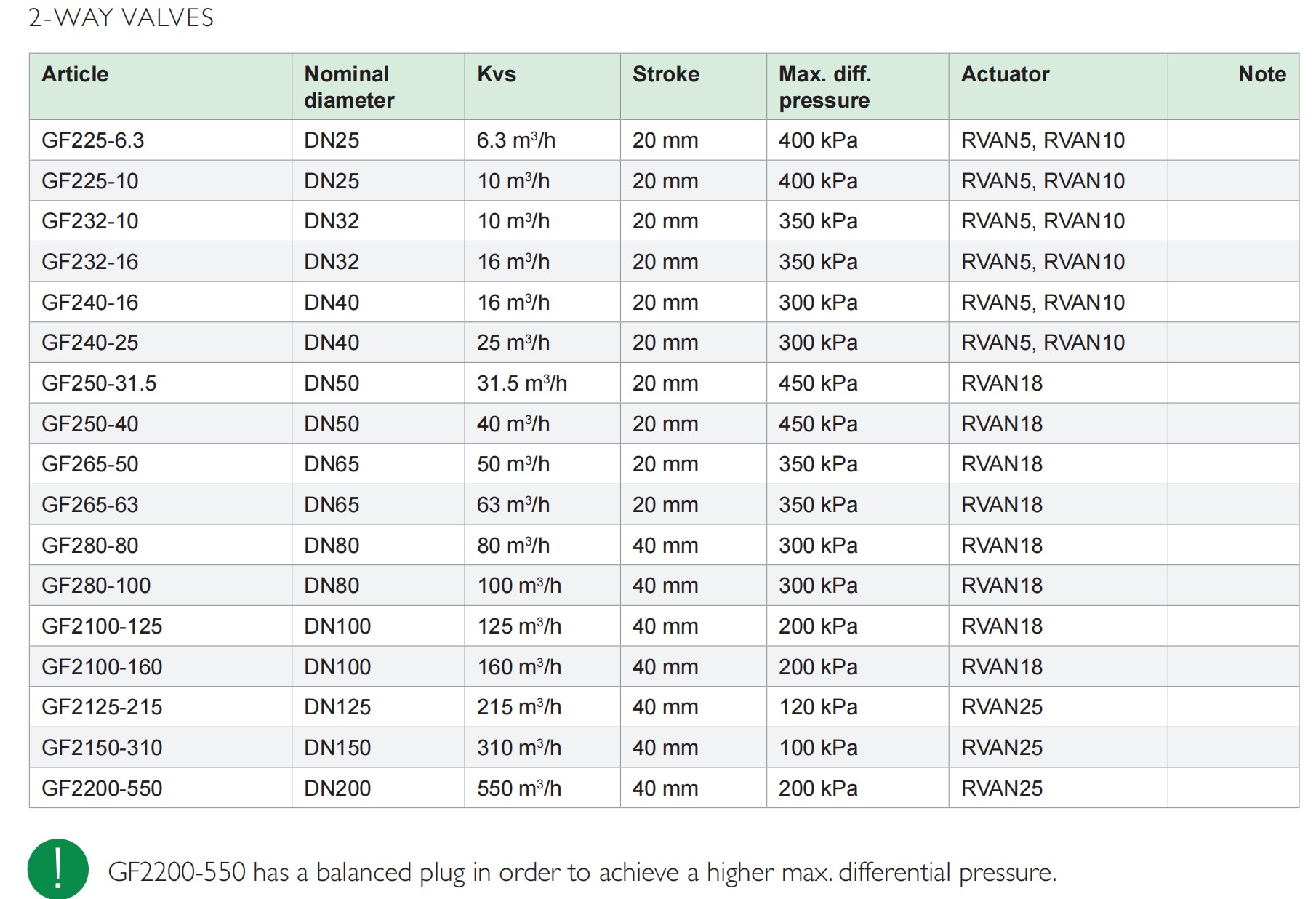The height and width of the screenshot is (899, 1316).
Task: Click the 2-WAY VALVES heading
Action: [121, 17]
